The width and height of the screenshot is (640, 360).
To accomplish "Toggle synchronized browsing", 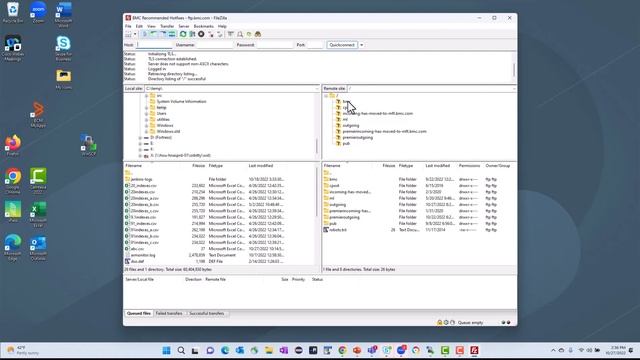I will [x=249, y=34].
